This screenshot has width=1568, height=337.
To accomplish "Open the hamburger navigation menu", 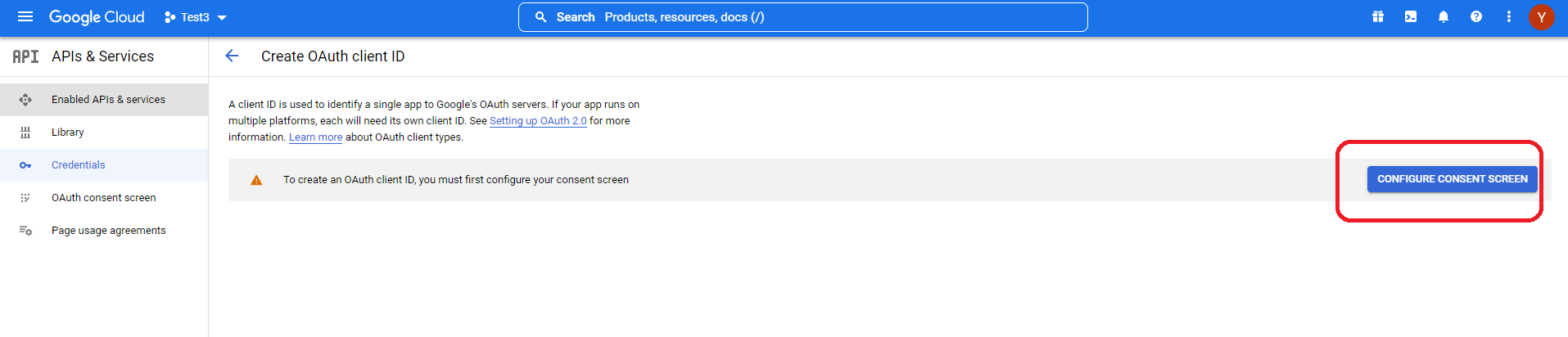I will (25, 16).
